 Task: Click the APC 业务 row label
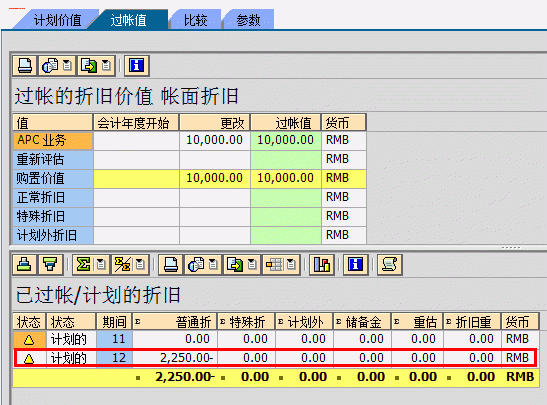53,140
